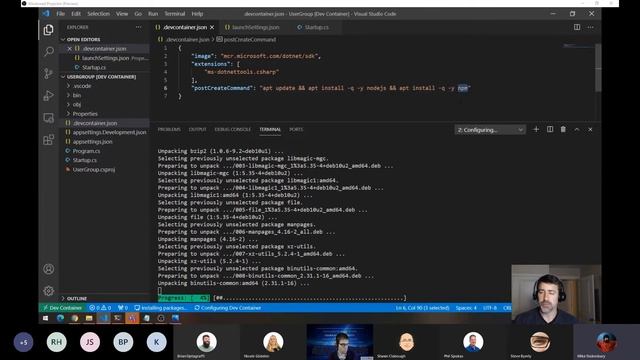640x360 pixels.
Task: Click the Ln 6, Col 90 cursor position
Action: [x=422, y=308]
